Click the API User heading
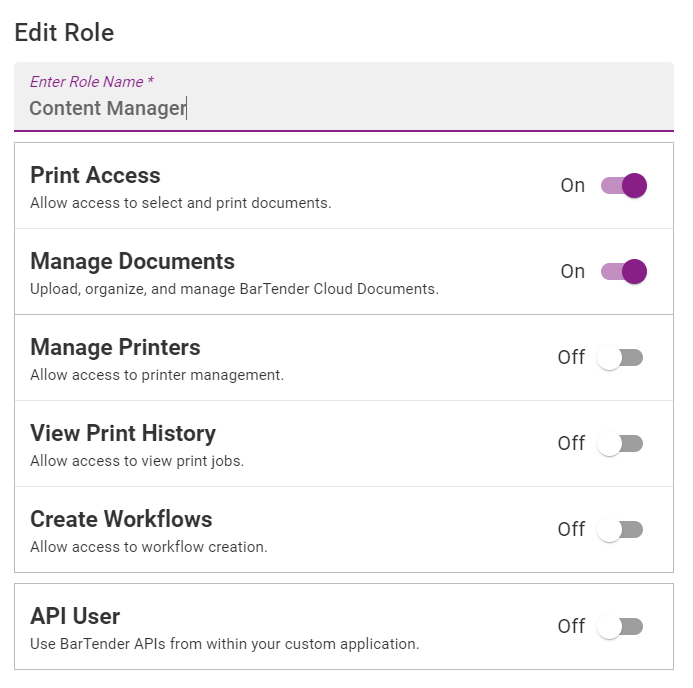Viewport: 693px width, 688px height. 75,616
